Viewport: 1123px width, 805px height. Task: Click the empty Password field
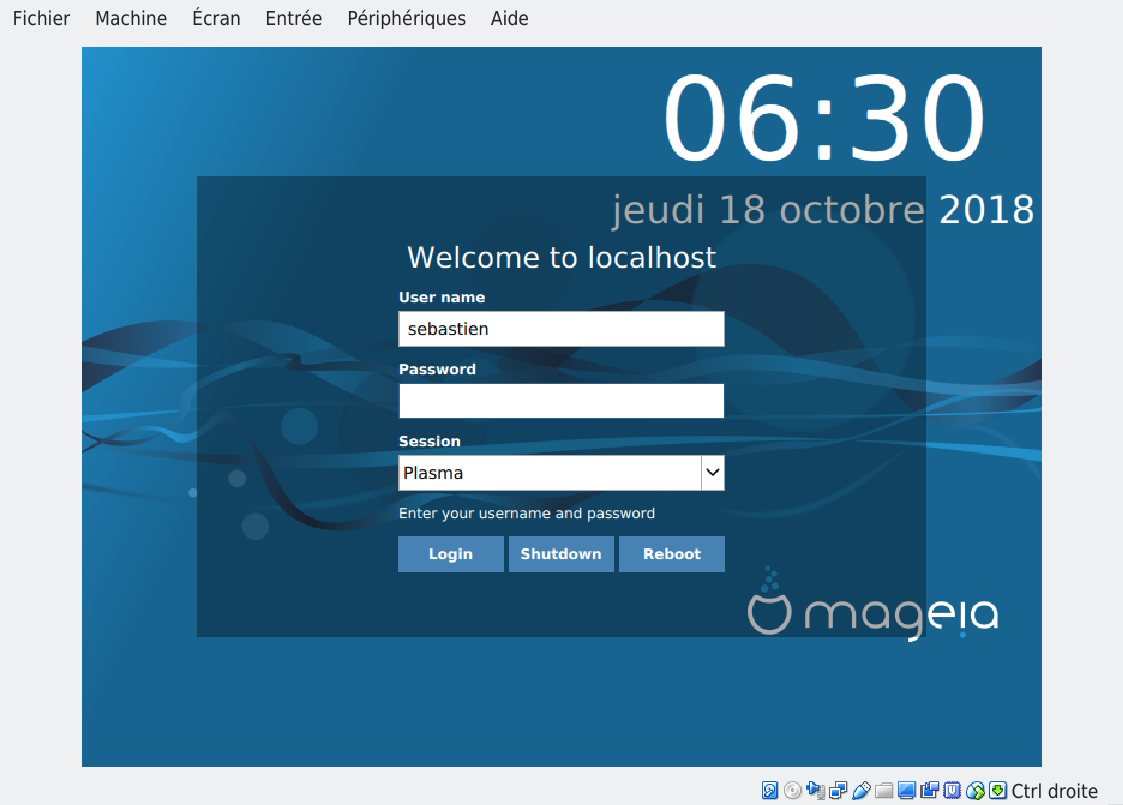point(562,401)
